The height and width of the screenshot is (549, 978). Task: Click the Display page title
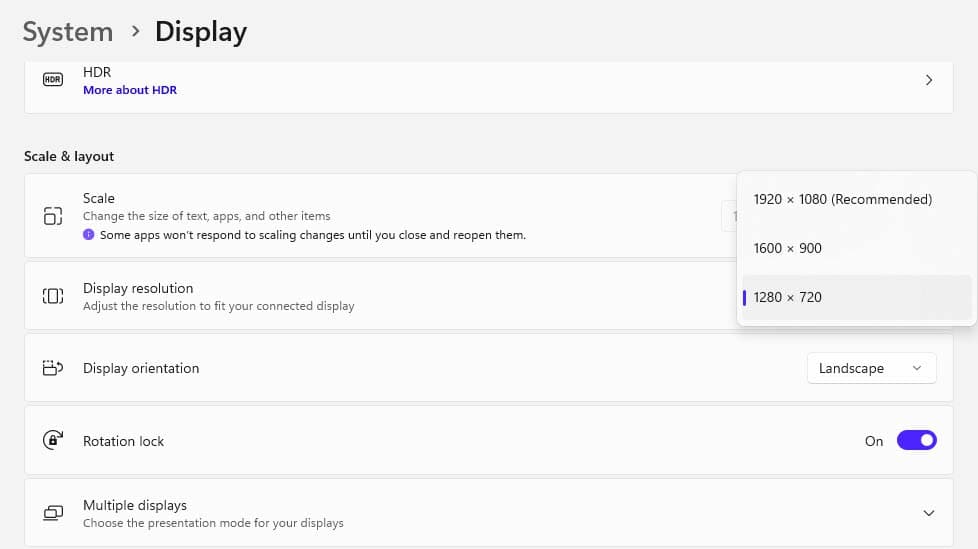pos(201,32)
